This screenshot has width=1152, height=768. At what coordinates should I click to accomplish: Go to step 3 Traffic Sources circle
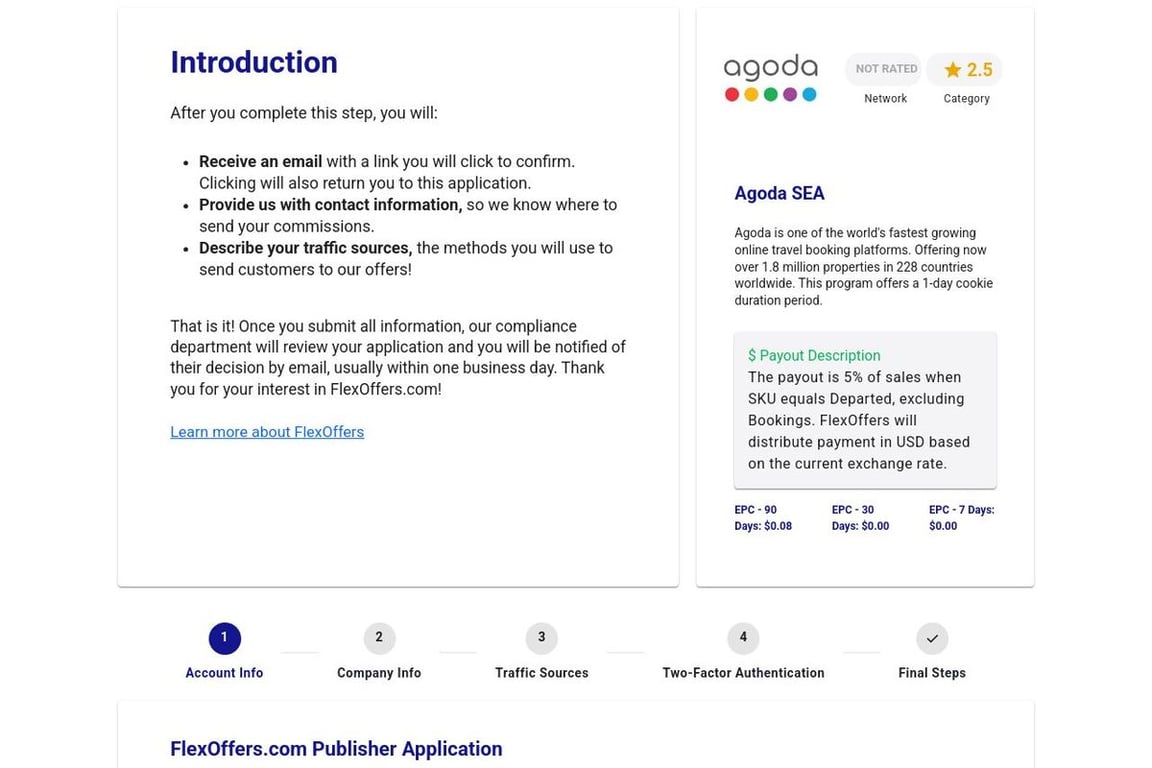click(541, 637)
